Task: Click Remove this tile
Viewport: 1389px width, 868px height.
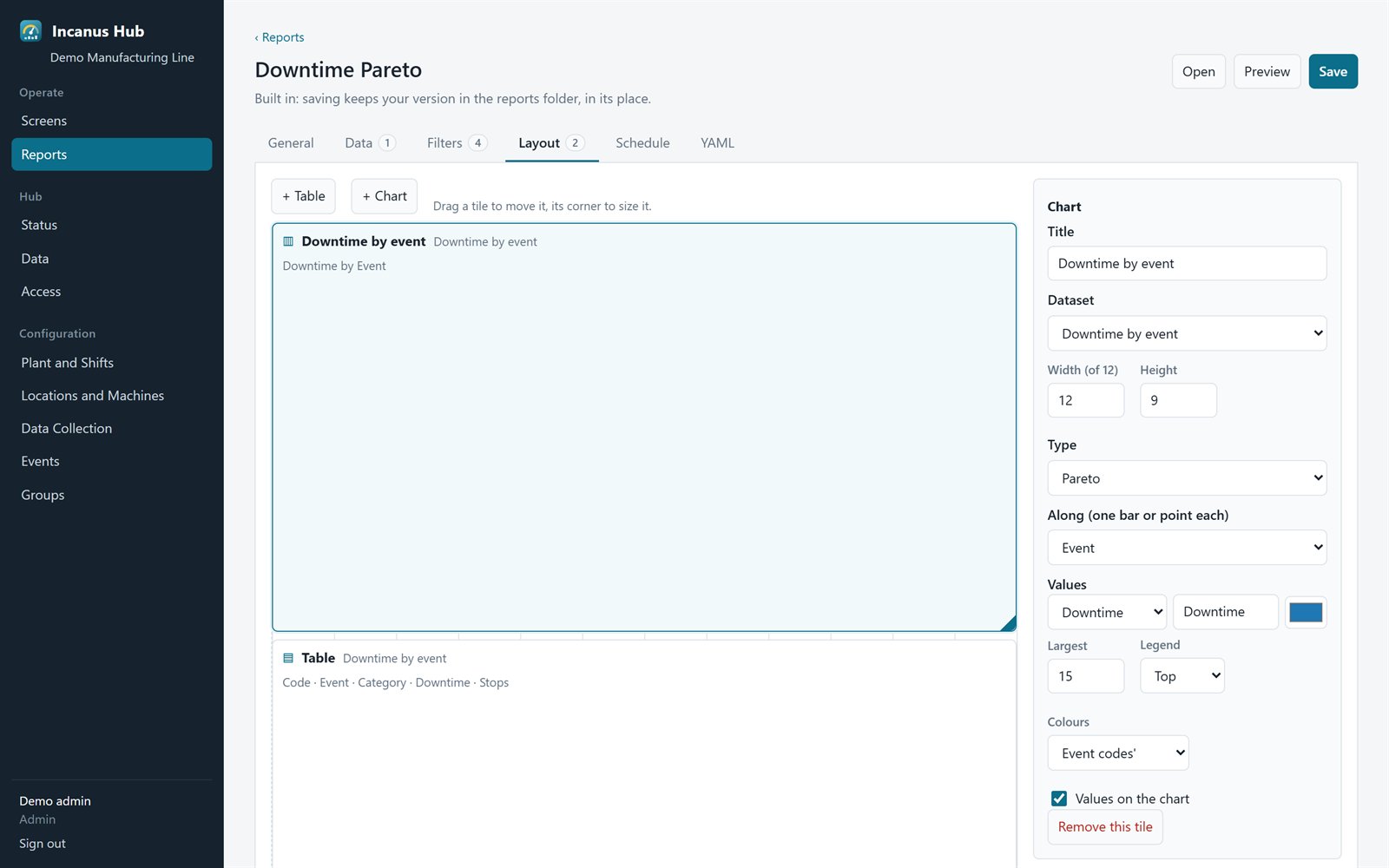Action: coord(1104,827)
